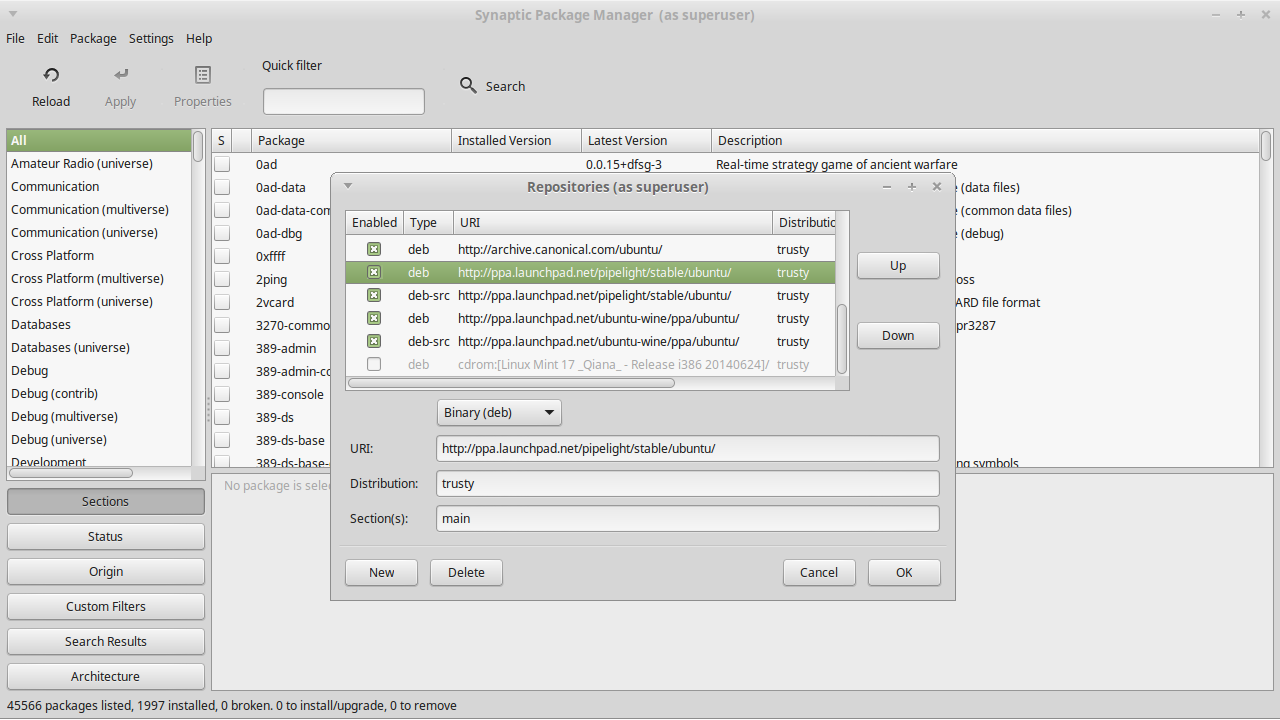The width and height of the screenshot is (1280, 720).
Task: Sort by Latest Version column header
Action: [646, 141]
